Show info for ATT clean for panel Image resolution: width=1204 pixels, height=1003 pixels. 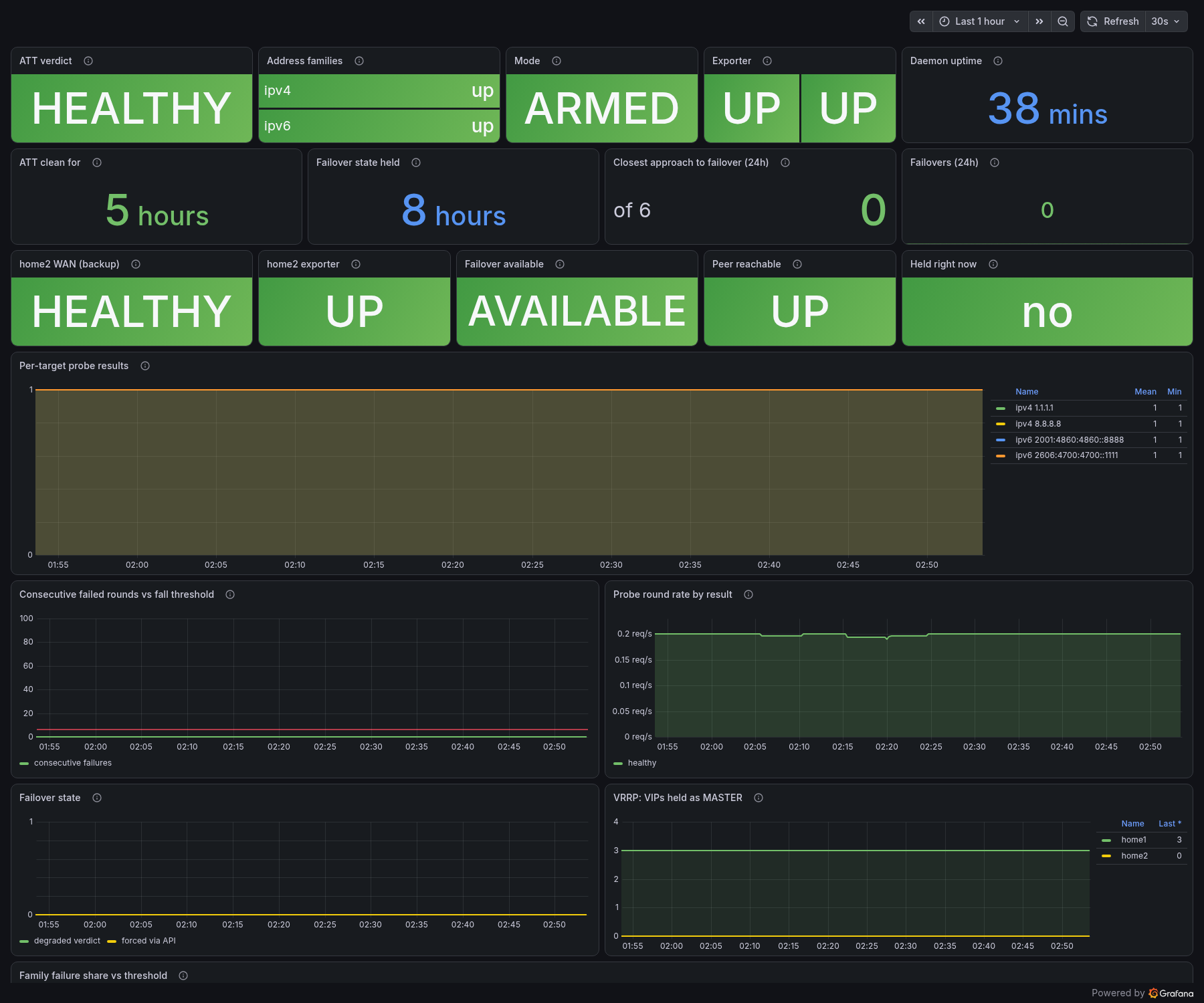[x=97, y=162]
